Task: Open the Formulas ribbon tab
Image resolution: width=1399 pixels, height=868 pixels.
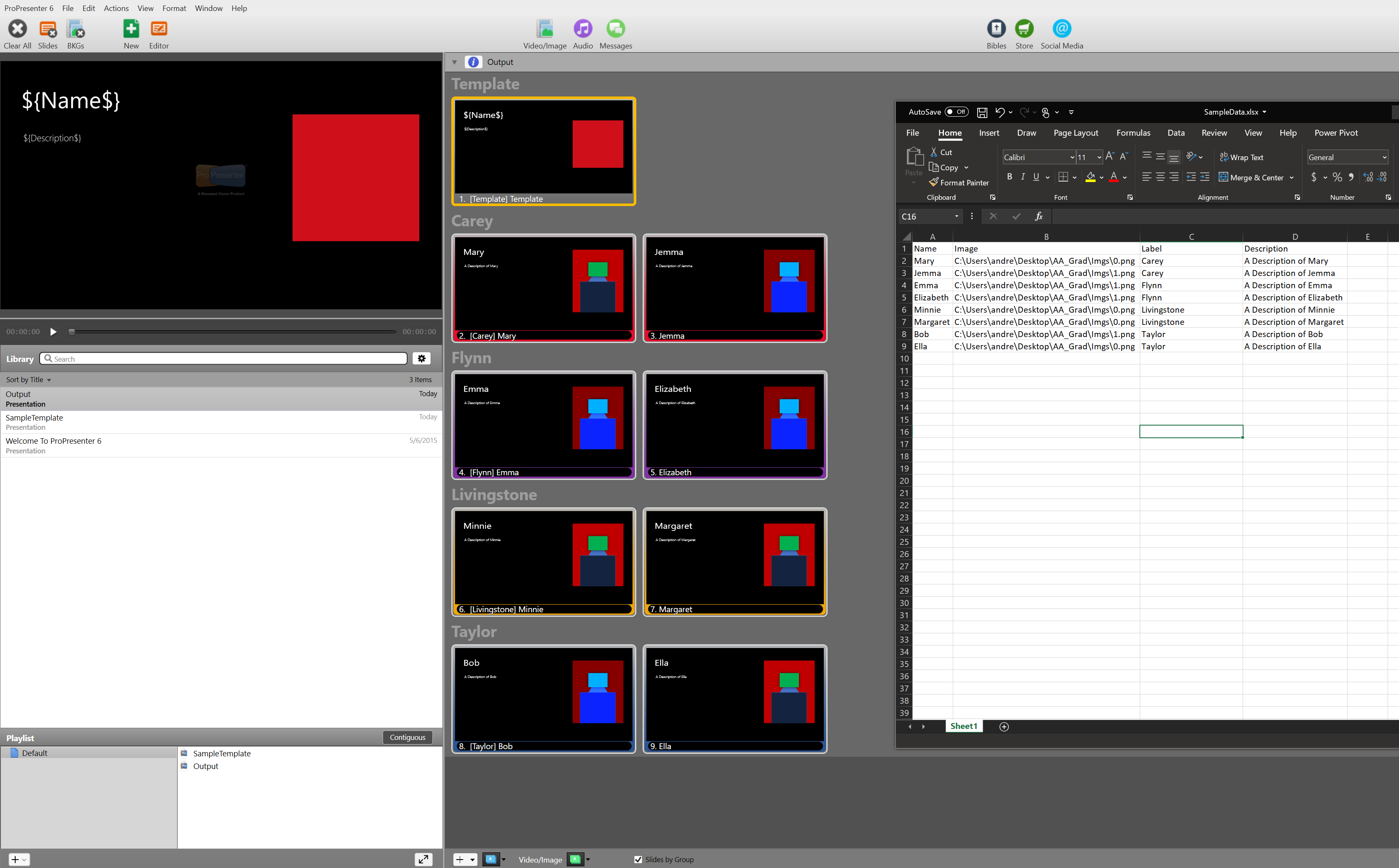Action: pyautogui.click(x=1133, y=133)
